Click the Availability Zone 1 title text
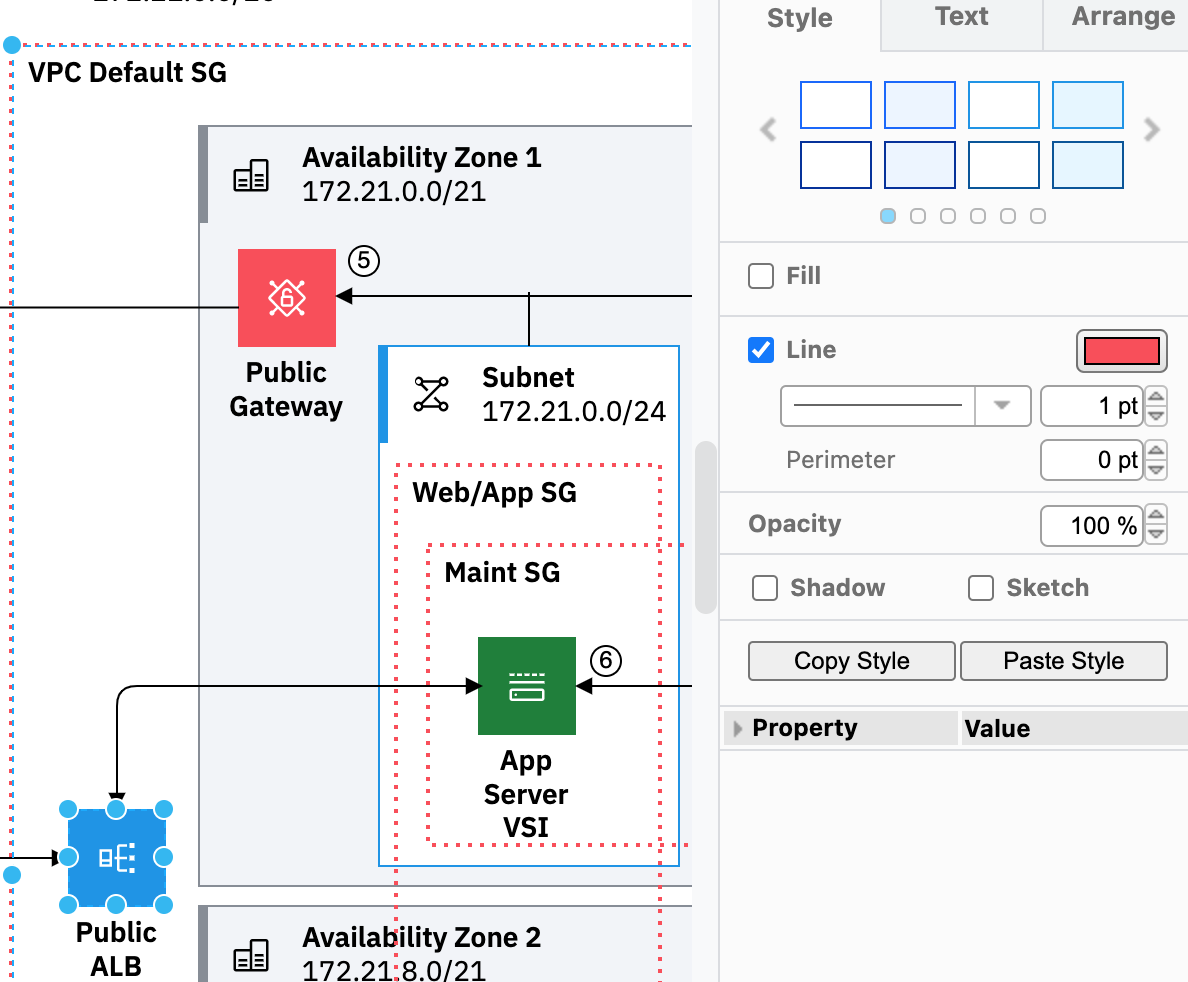 422,157
